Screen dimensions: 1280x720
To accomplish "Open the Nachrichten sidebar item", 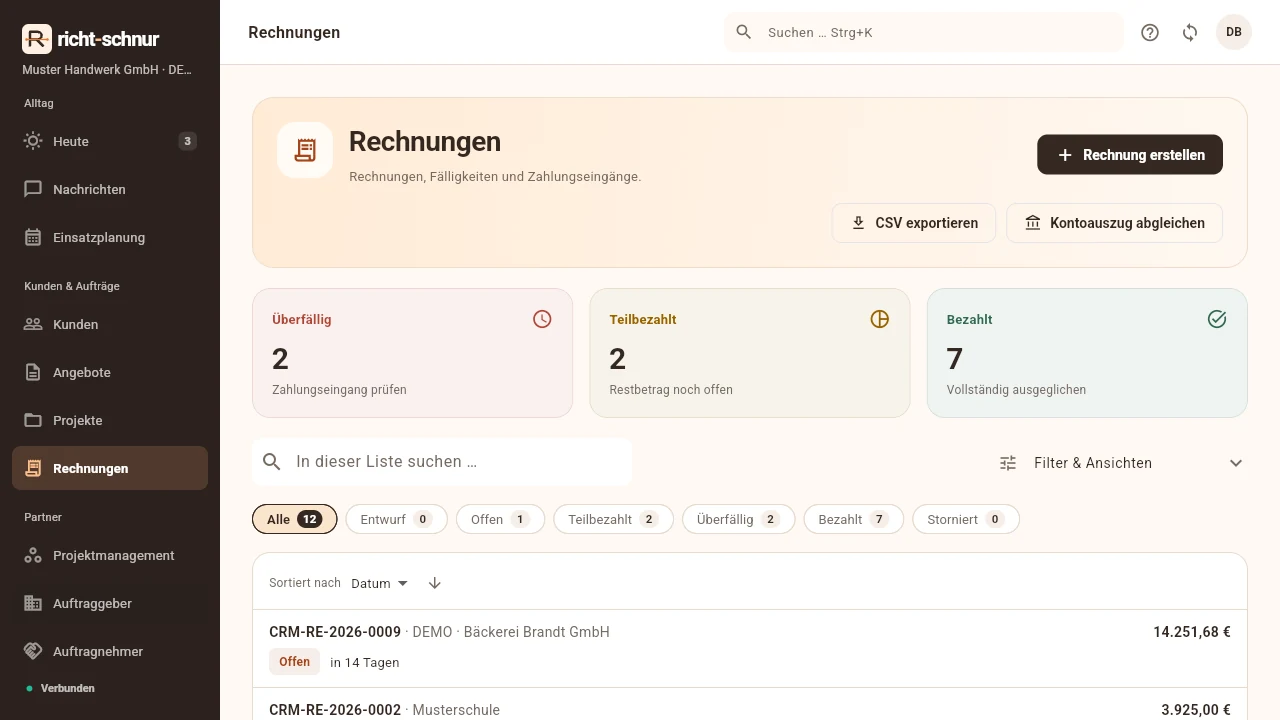I will point(110,189).
